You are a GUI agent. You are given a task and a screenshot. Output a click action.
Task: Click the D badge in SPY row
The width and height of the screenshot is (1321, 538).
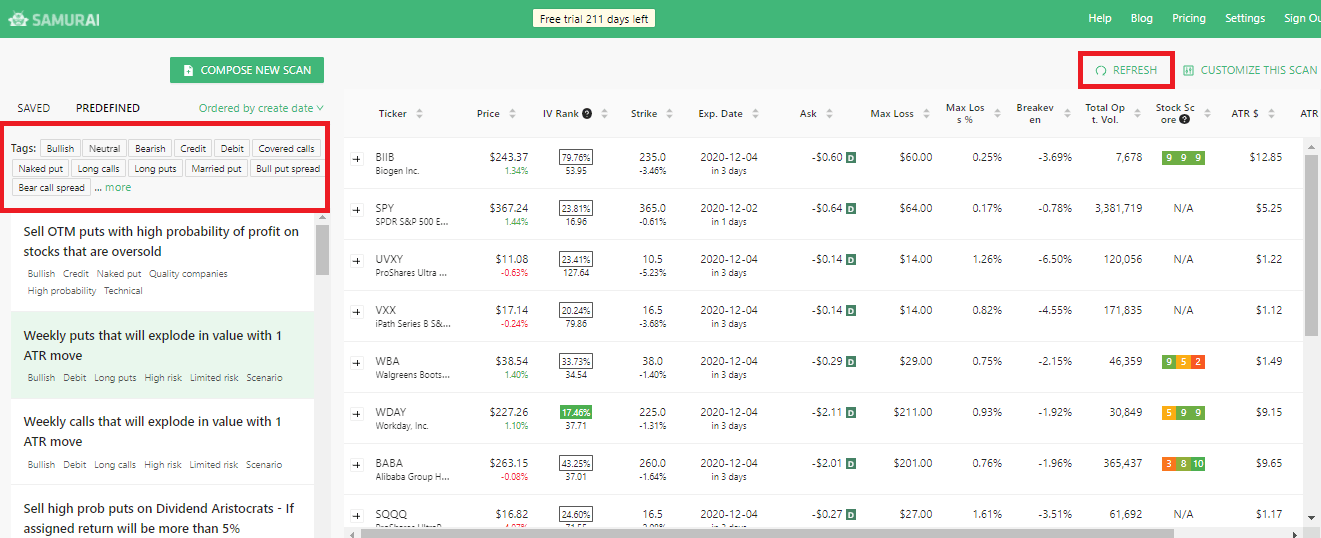click(x=851, y=209)
